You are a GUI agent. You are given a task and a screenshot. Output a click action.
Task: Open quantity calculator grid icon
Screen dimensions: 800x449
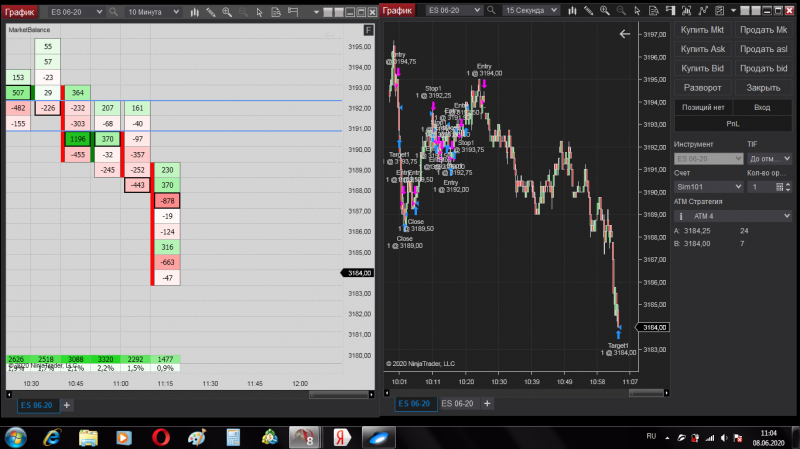pos(779,187)
